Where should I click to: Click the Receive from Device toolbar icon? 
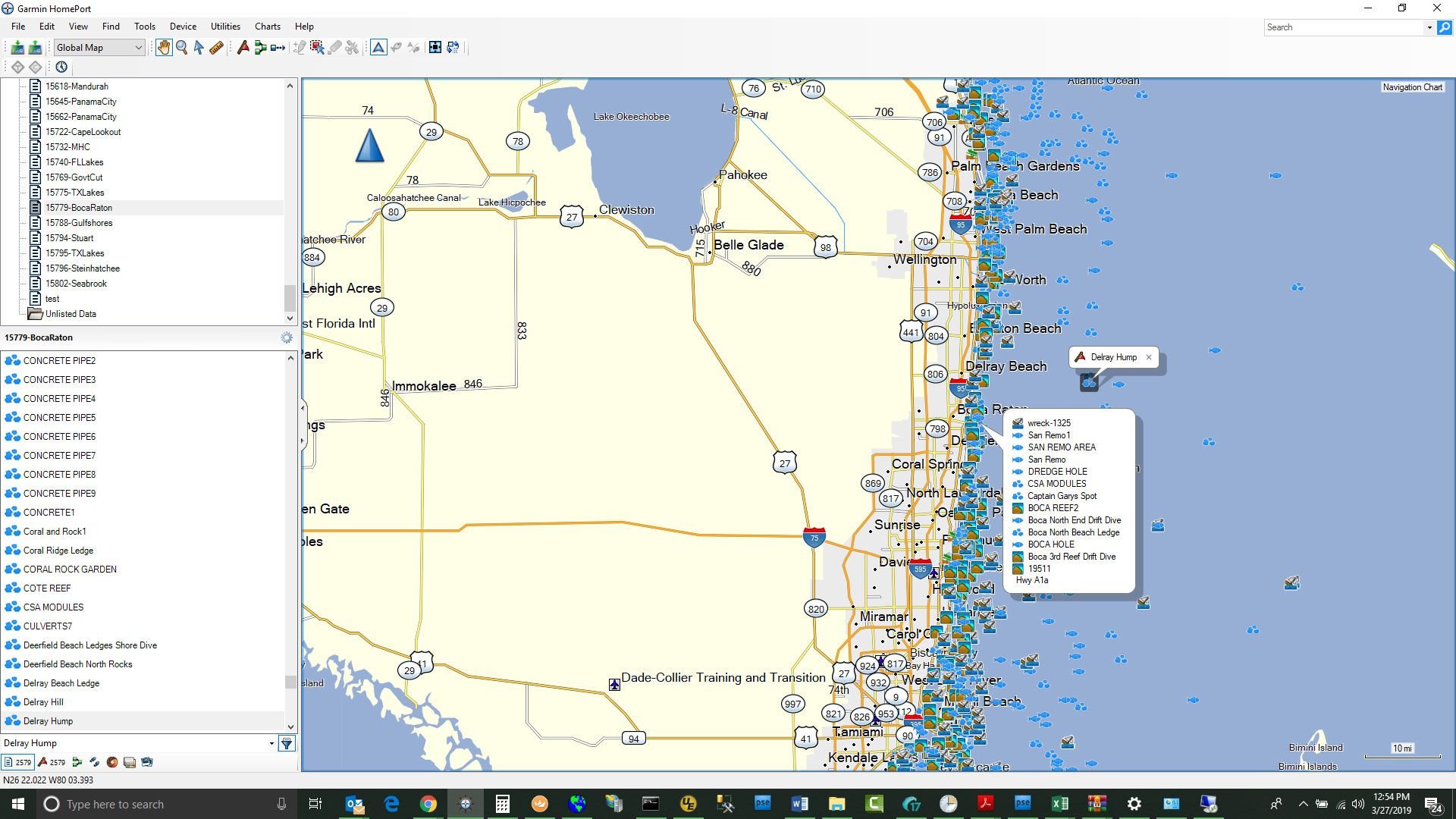[17, 48]
